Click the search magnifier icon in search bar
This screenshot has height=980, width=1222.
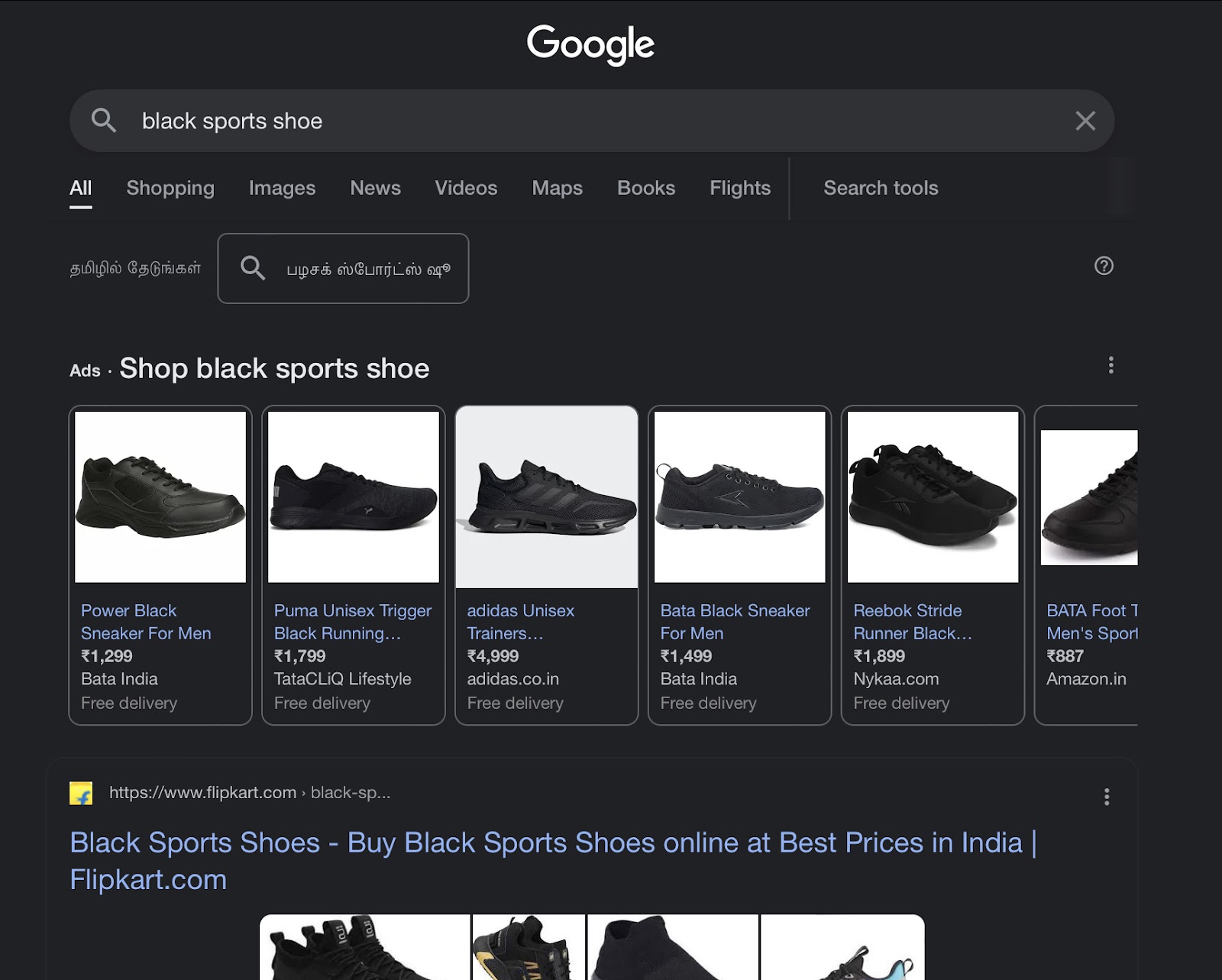(104, 121)
